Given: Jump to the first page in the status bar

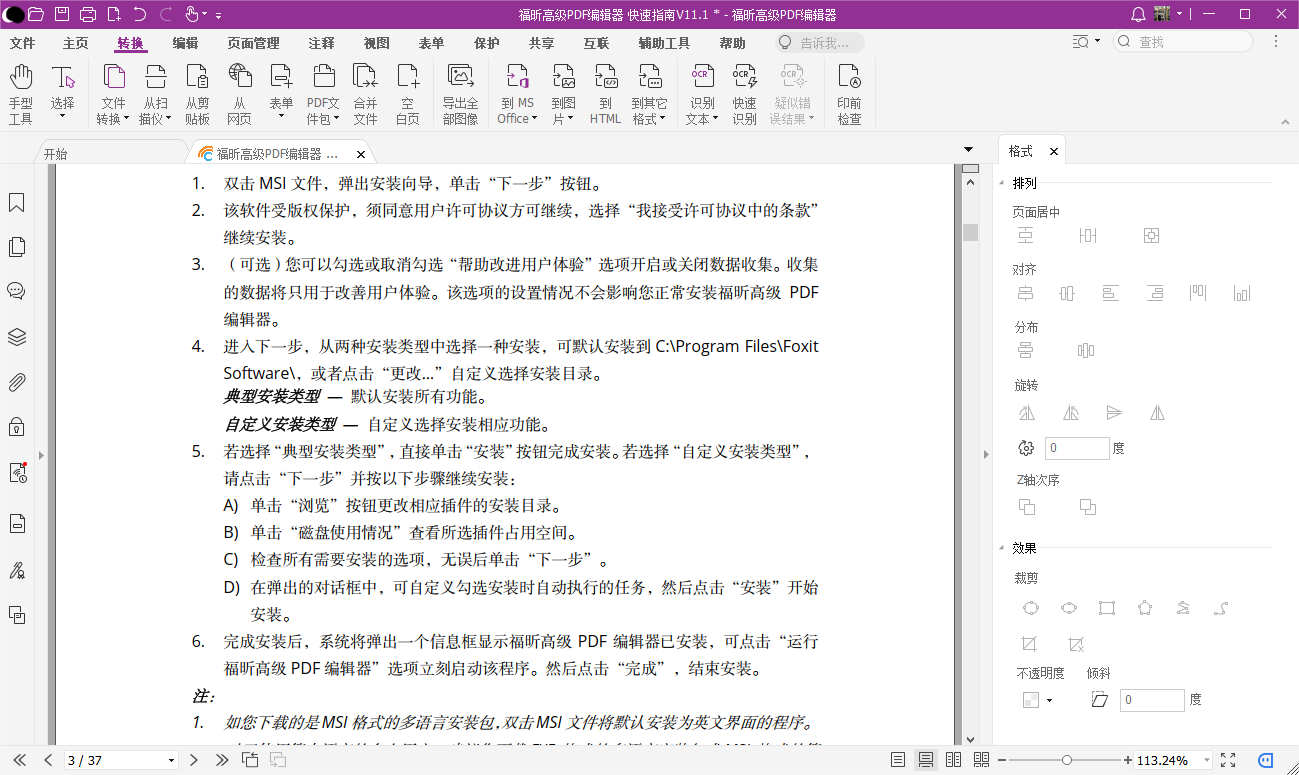Looking at the screenshot, I should tap(20, 760).
